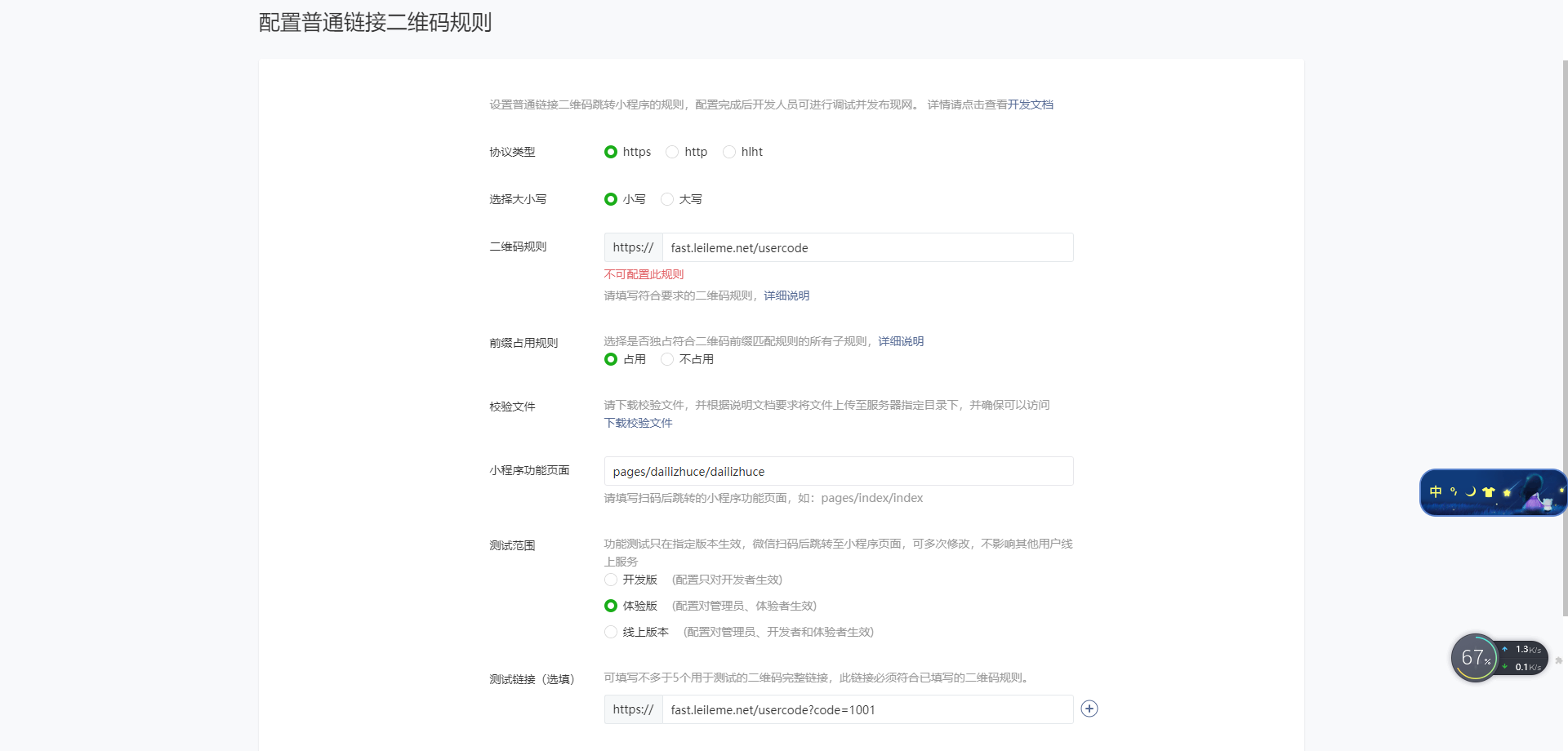
Task: Open 详细说明 link under QR code rule
Action: 786,296
